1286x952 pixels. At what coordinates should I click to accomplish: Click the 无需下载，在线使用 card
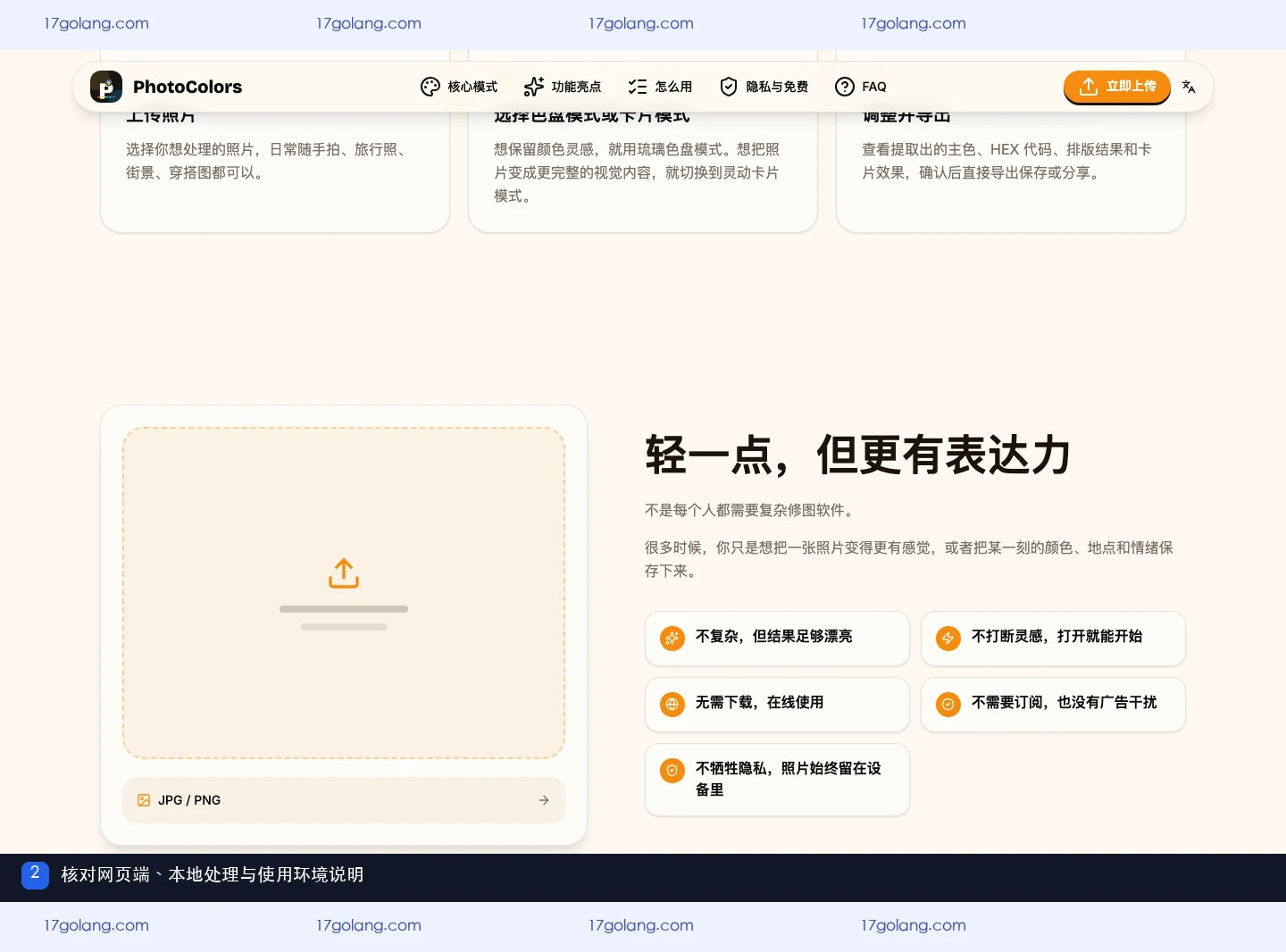coord(777,705)
